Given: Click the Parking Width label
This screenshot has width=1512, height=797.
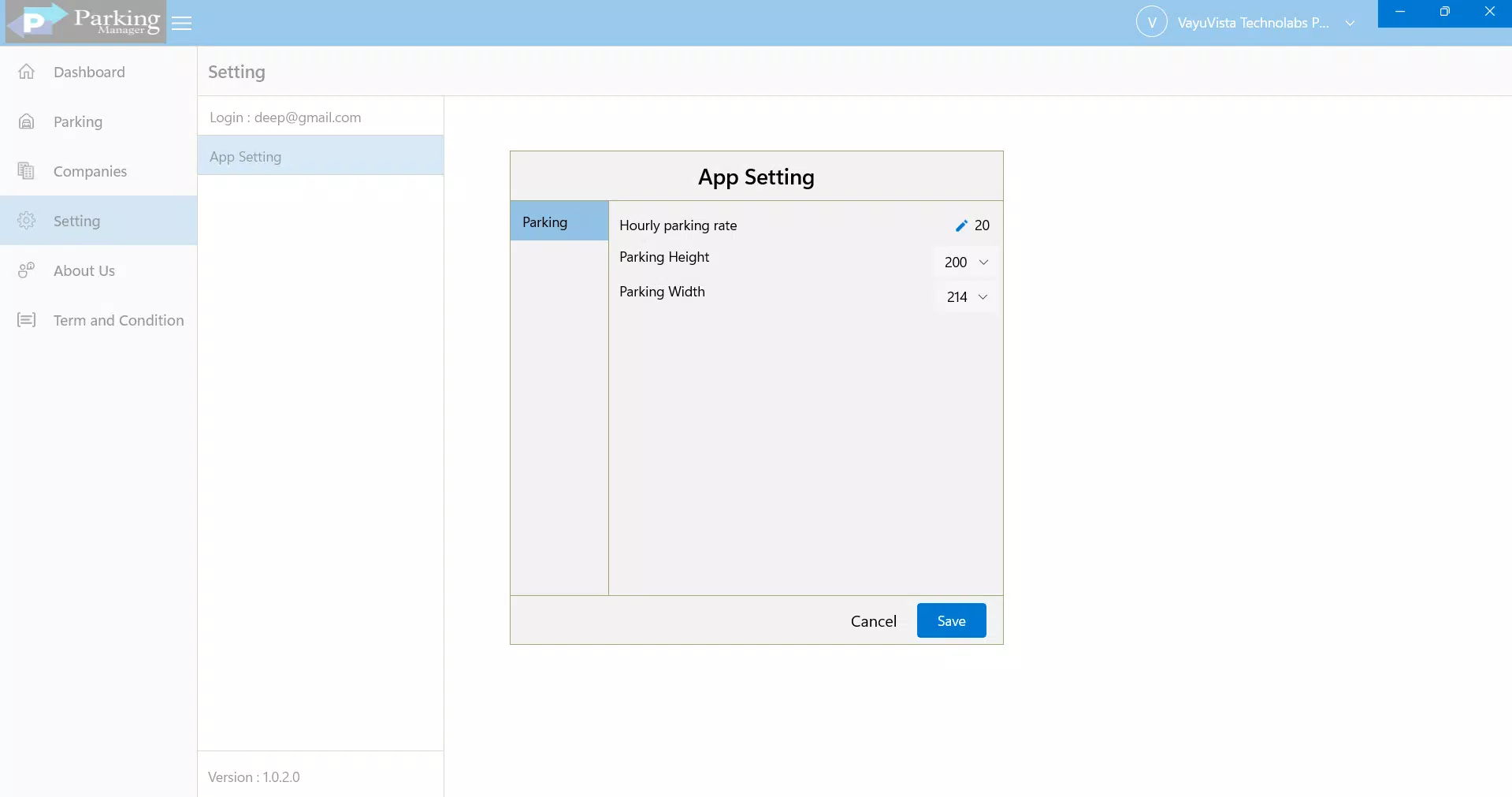Looking at the screenshot, I should tap(662, 292).
